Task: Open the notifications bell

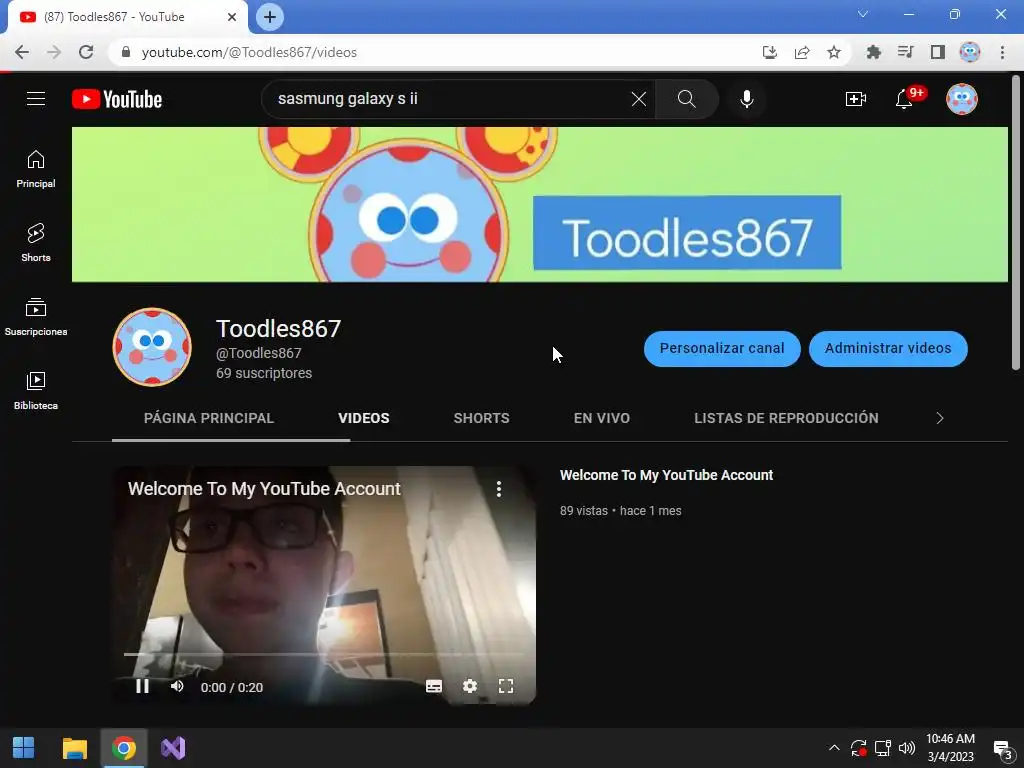Action: (x=904, y=99)
